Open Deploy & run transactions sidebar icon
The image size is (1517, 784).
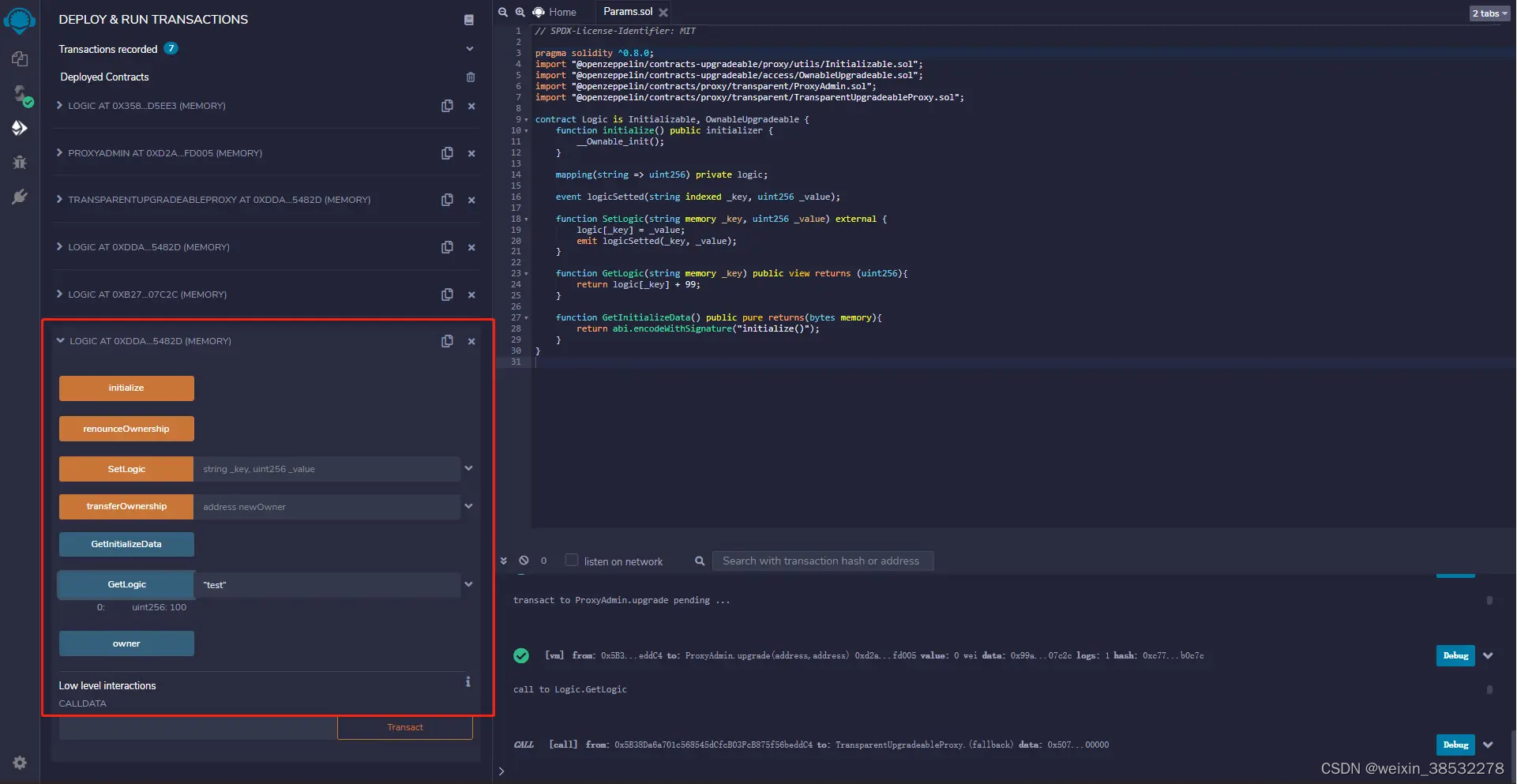point(20,128)
